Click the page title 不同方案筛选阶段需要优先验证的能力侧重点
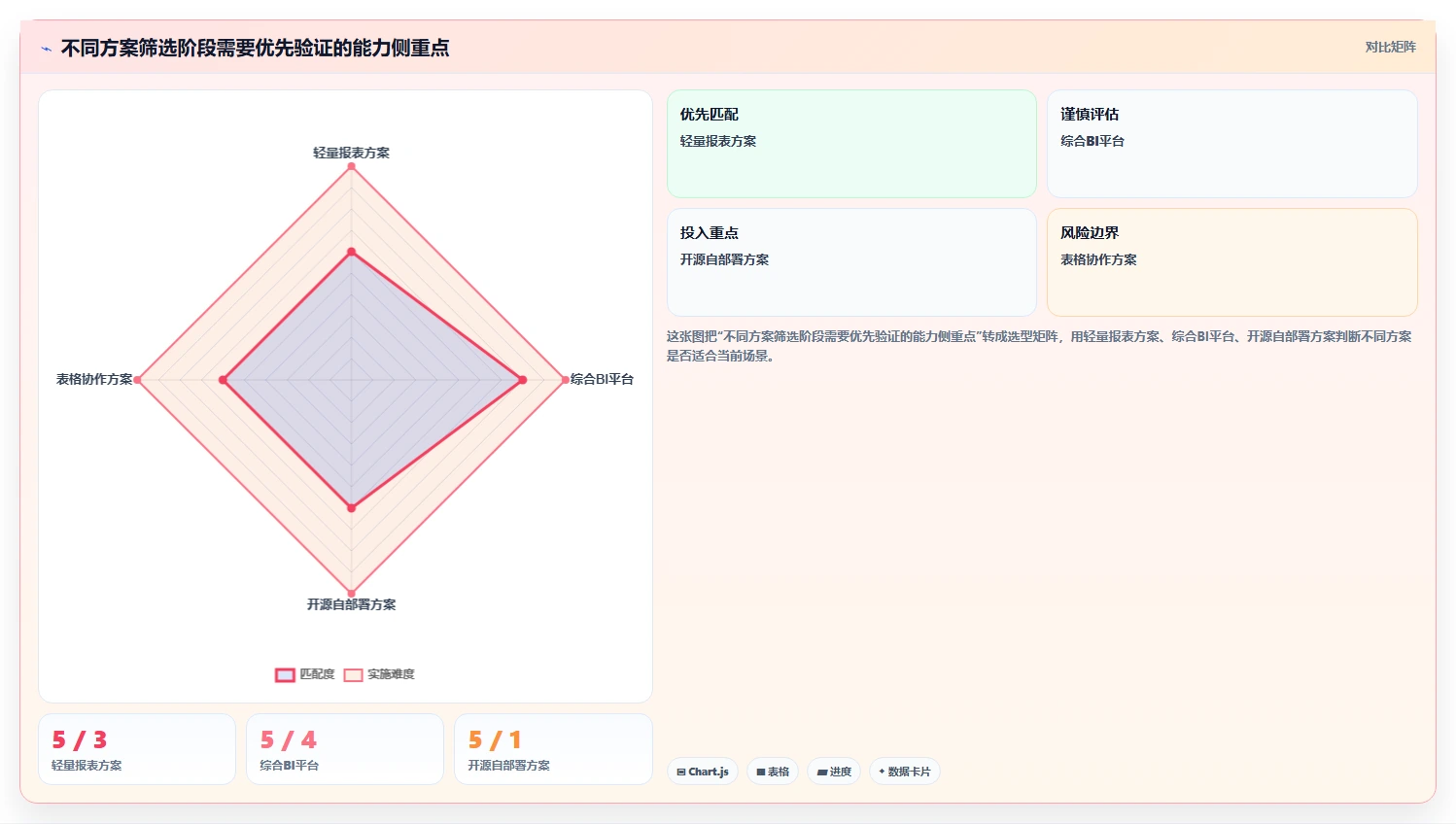 tap(255, 49)
